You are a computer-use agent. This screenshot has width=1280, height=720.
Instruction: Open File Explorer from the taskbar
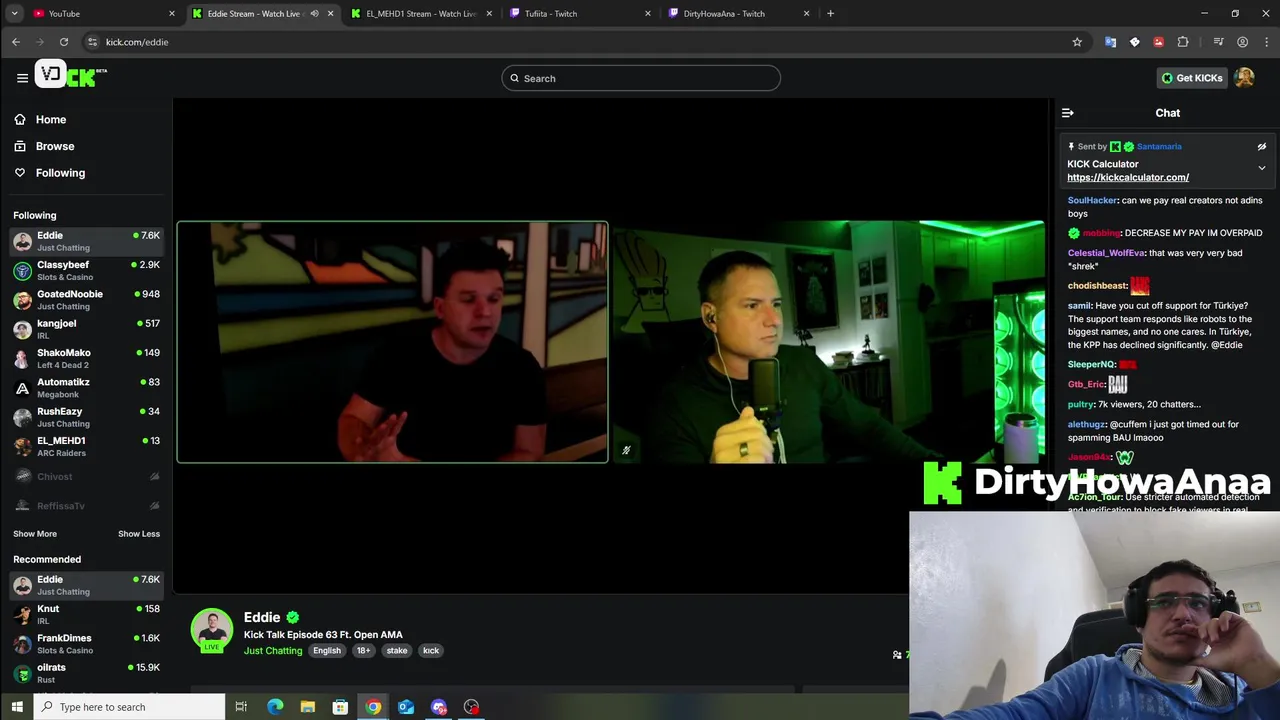pyautogui.click(x=308, y=707)
